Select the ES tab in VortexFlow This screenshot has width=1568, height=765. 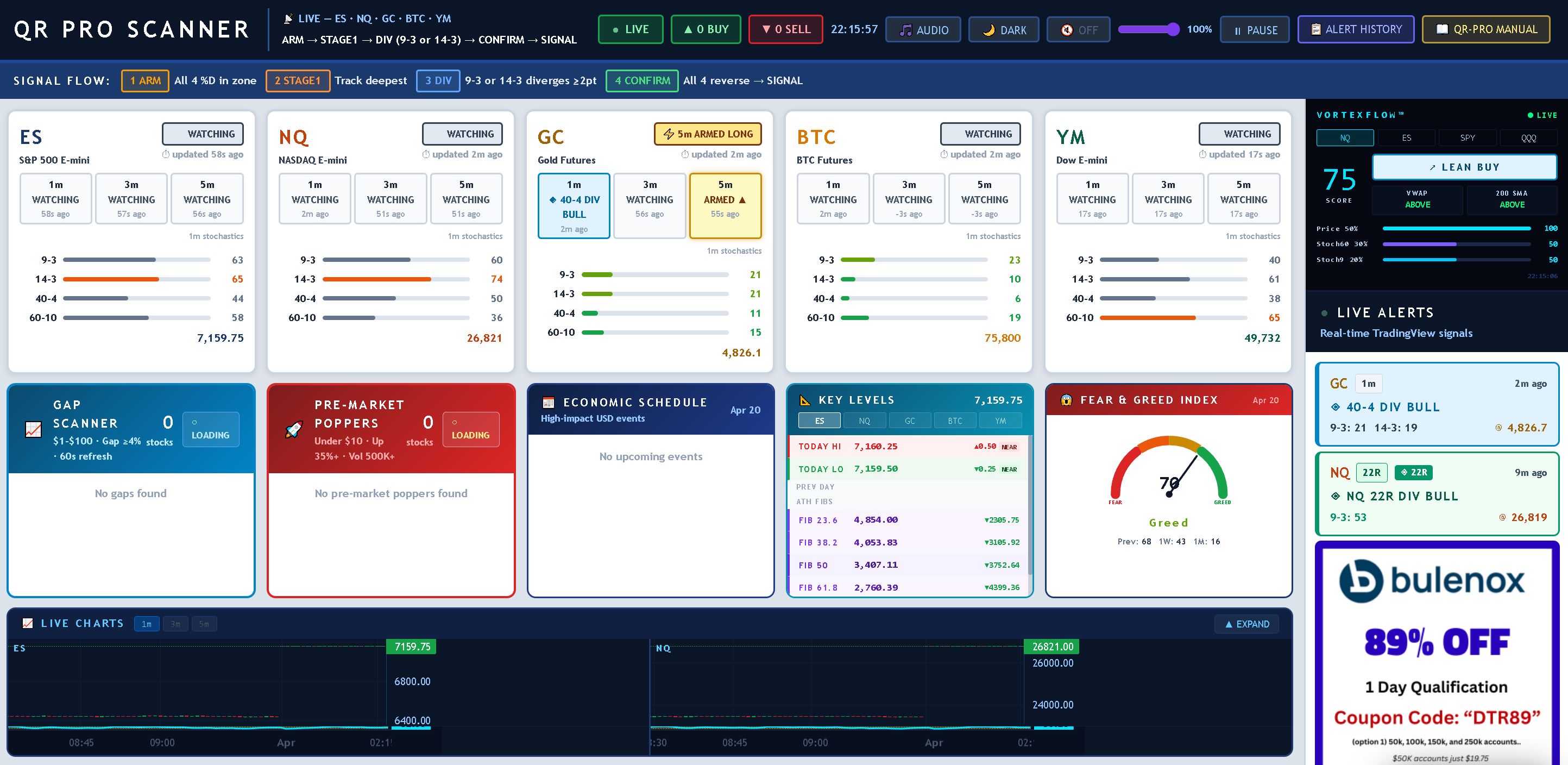[x=1406, y=137]
